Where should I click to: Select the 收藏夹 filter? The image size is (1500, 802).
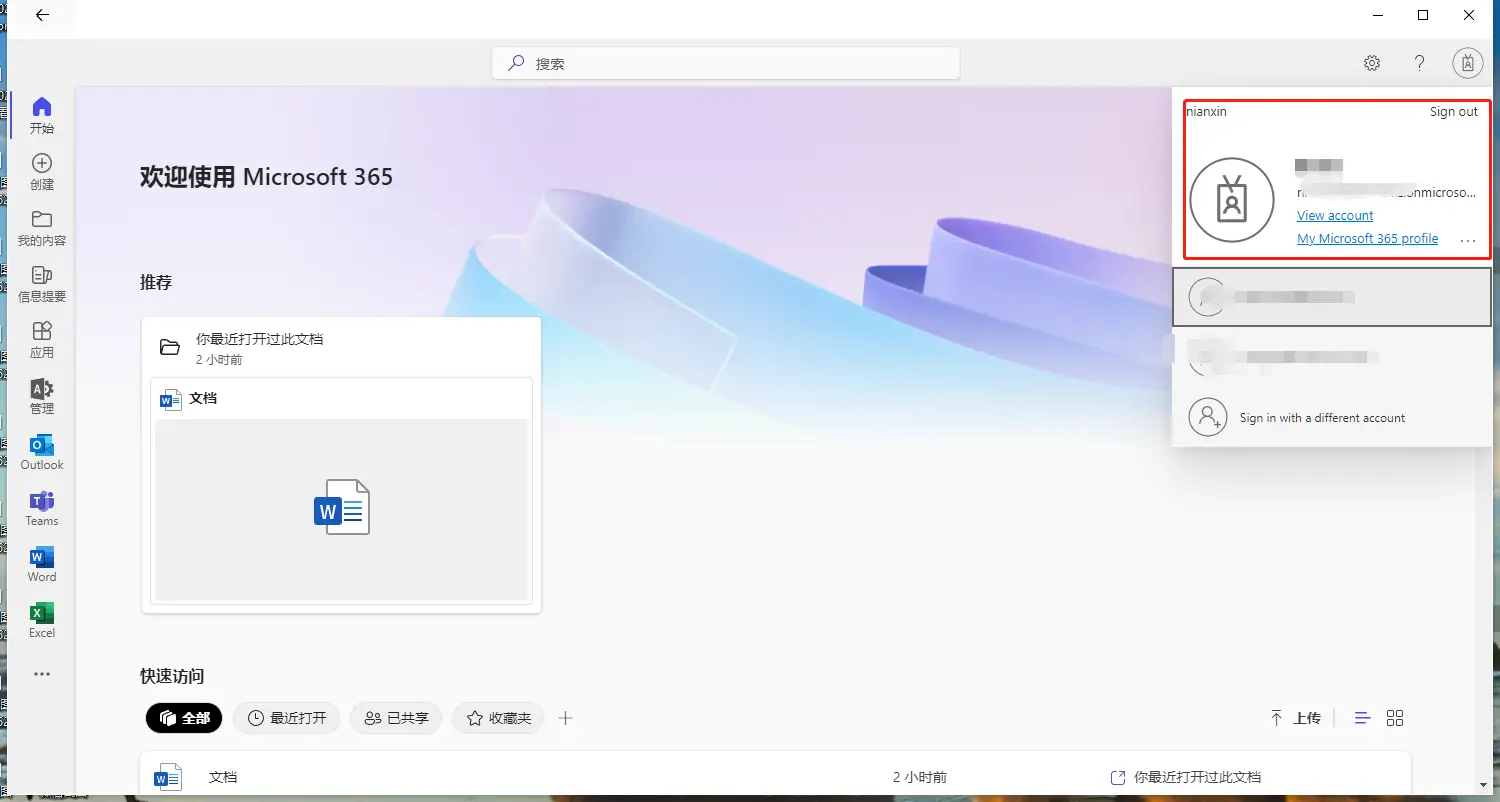[498, 717]
